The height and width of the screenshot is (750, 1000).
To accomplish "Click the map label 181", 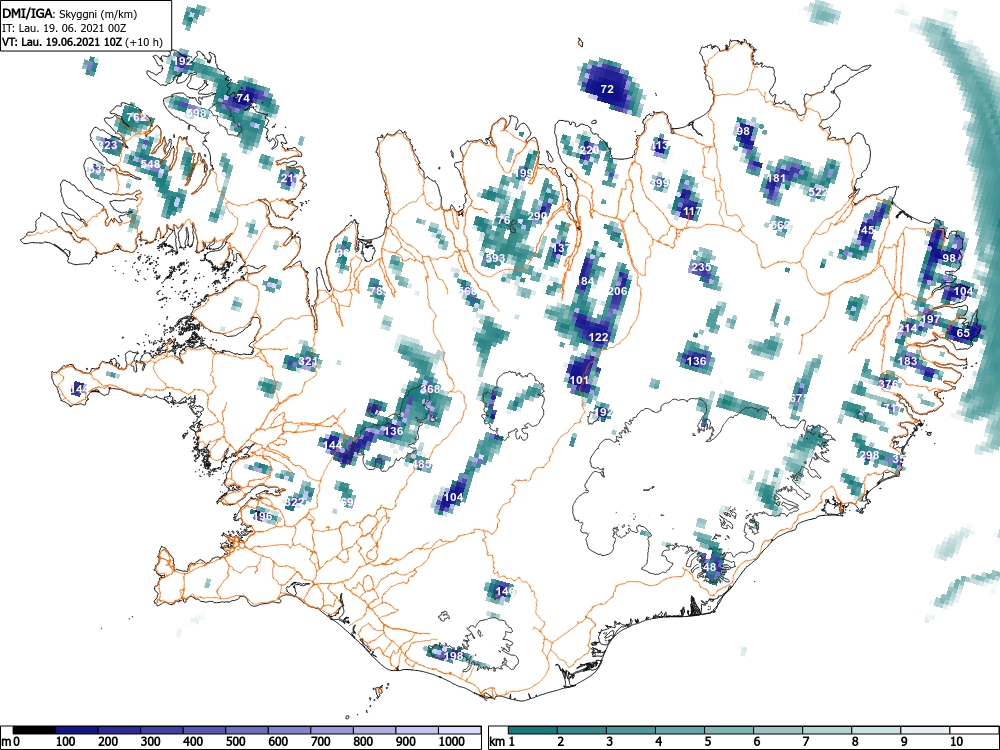I will click(776, 178).
